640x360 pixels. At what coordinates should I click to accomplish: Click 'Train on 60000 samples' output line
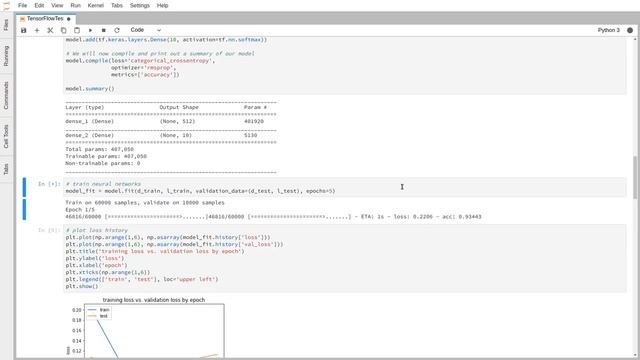click(x=144, y=202)
